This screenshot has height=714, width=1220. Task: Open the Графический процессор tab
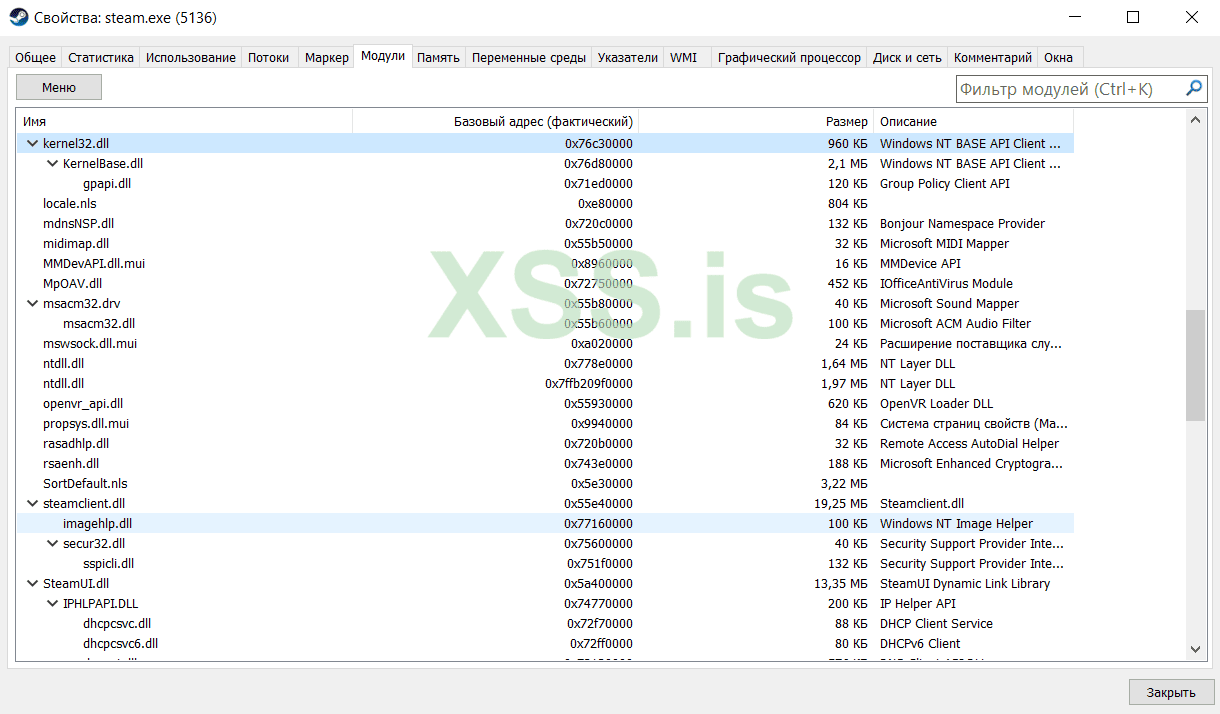(789, 58)
